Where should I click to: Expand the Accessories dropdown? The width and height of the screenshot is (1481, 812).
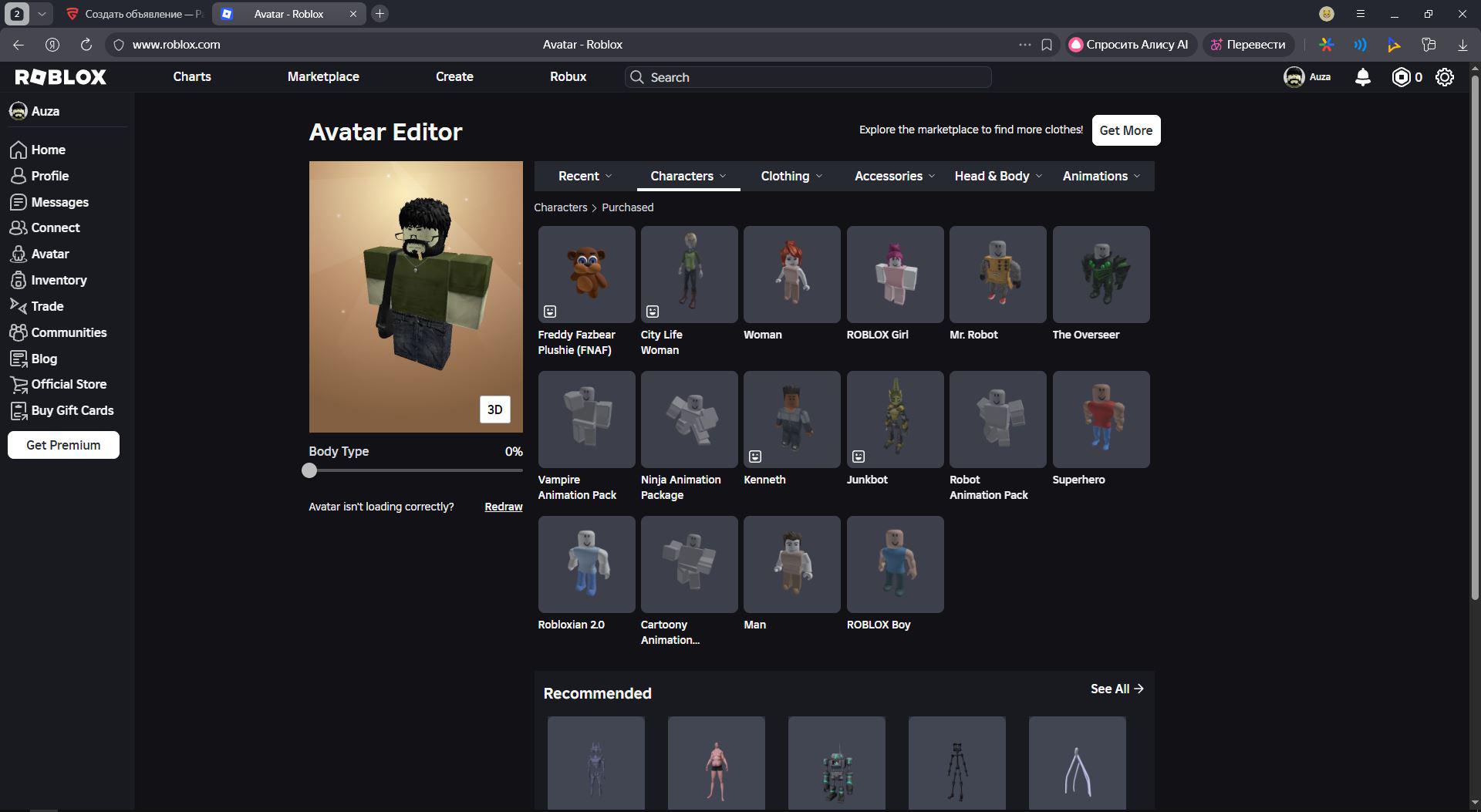click(895, 176)
